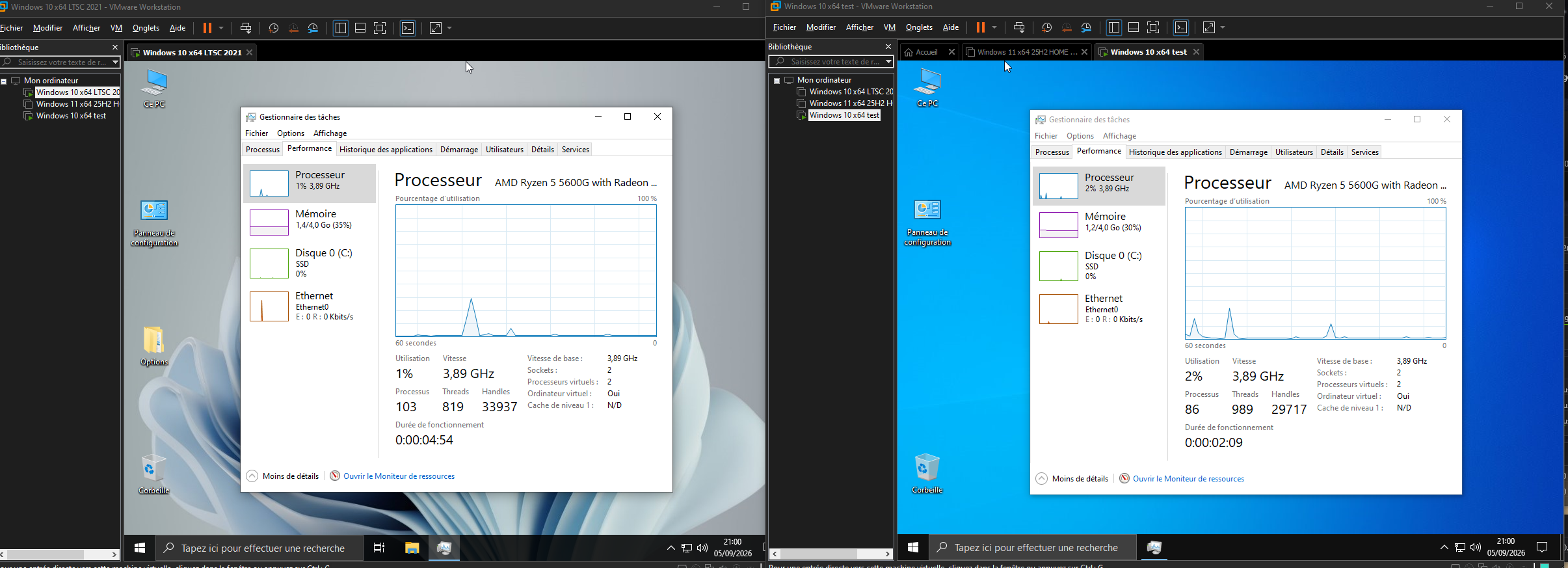Open VM menu in LTSC 2021 VMware window
Viewport: 1568px width, 568px height.
116,28
